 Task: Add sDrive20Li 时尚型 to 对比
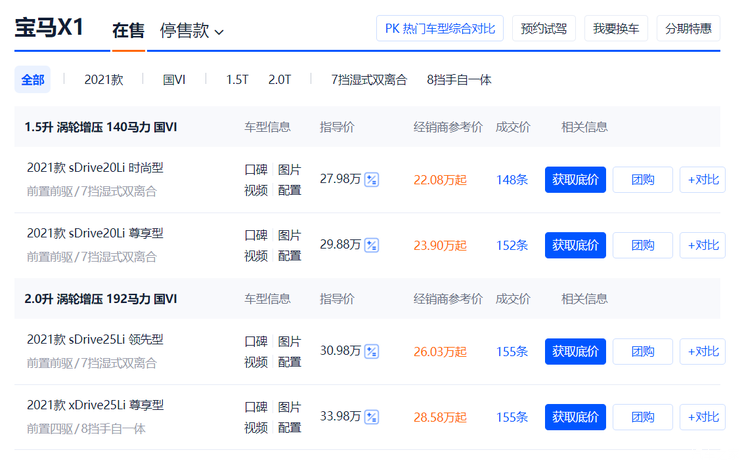[x=703, y=180]
